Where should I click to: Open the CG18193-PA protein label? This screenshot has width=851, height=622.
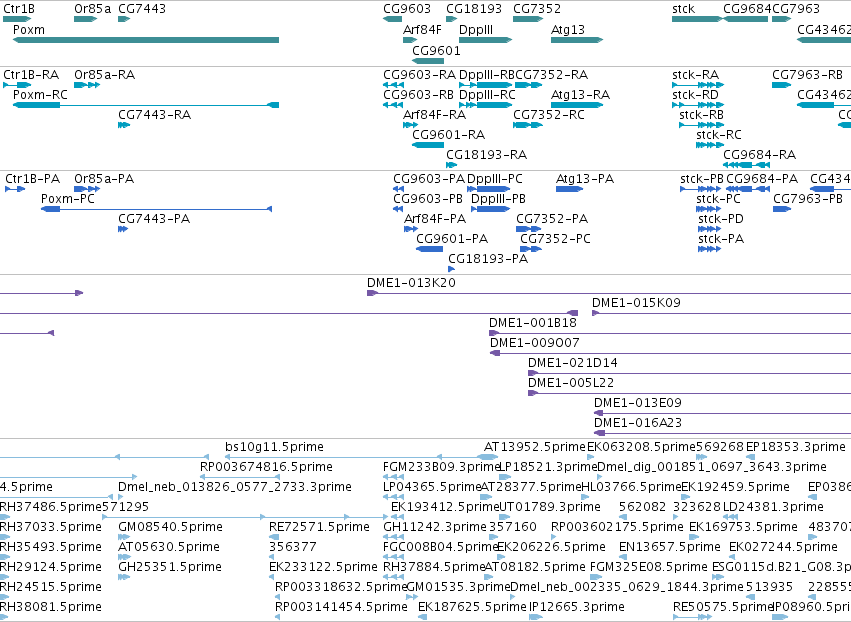pyautogui.click(x=488, y=259)
